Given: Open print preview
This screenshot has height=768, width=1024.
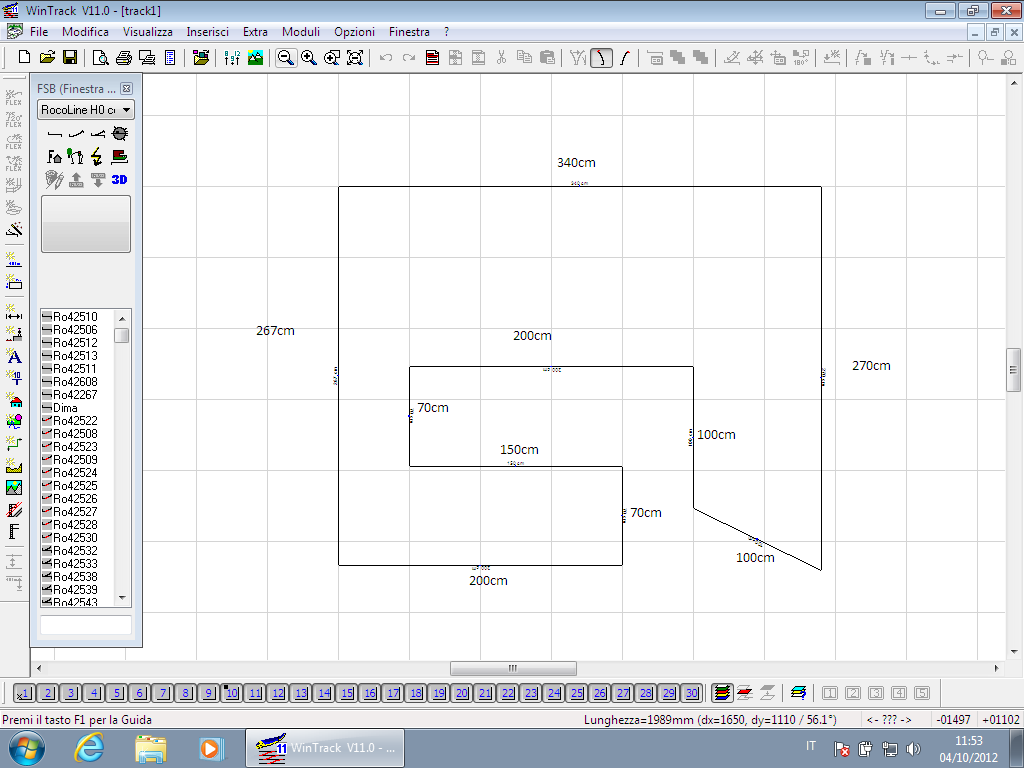Looking at the screenshot, I should [x=101, y=57].
